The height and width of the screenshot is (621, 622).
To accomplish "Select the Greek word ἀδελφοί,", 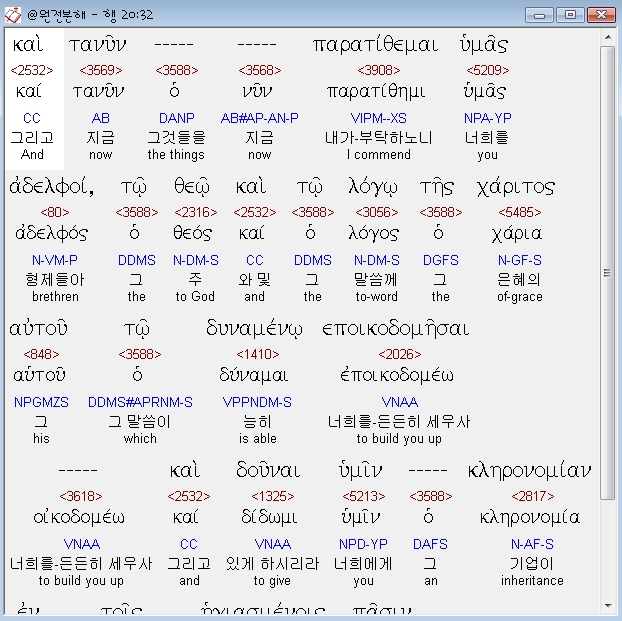I will coord(52,186).
